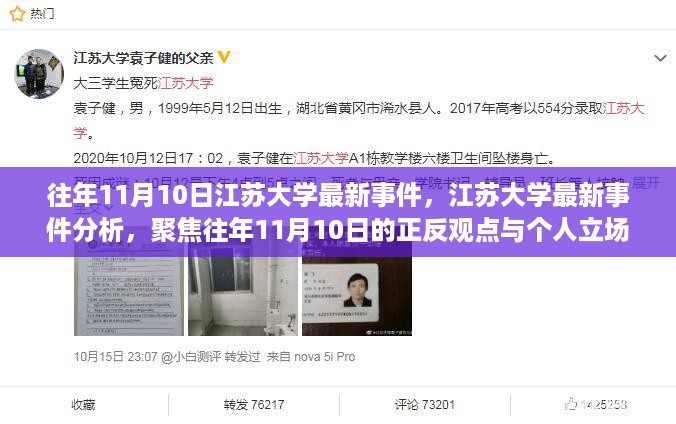Expand the post options chevron menu
The image size is (676, 424).
(660, 58)
